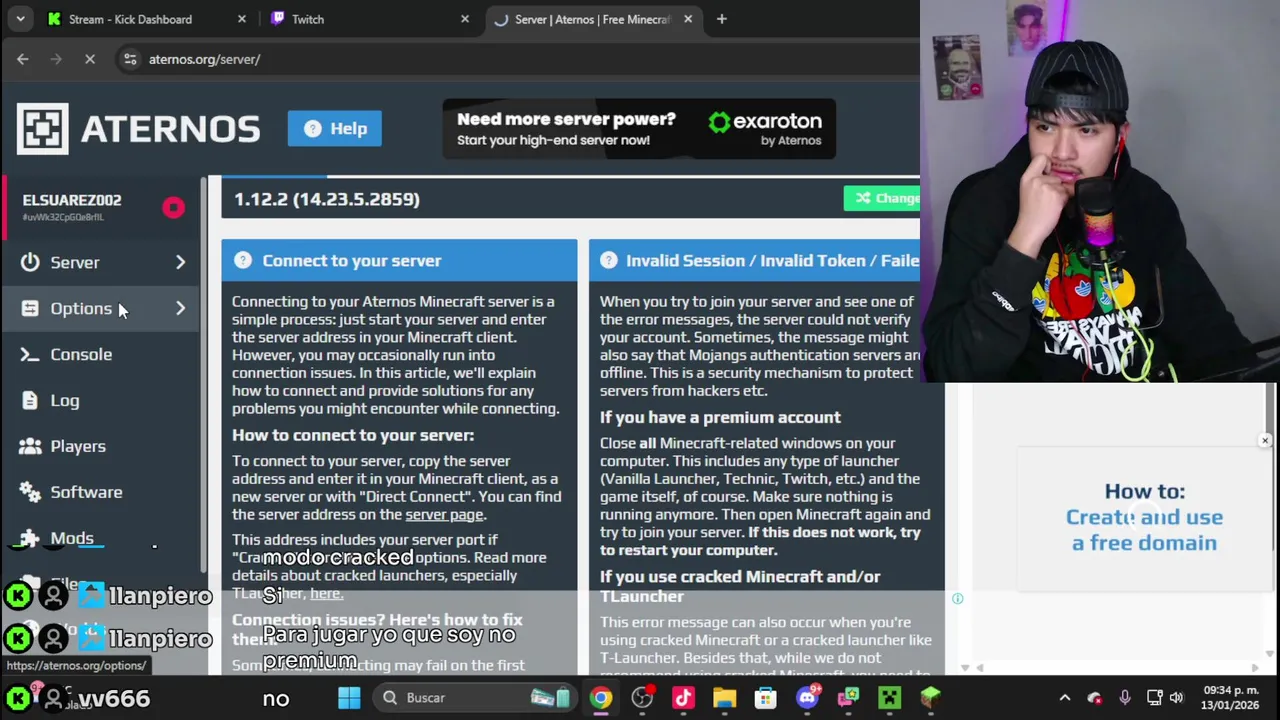Screen dimensions: 1280x720
Task: Open the How to create a free domain ad
Action: tap(1144, 517)
